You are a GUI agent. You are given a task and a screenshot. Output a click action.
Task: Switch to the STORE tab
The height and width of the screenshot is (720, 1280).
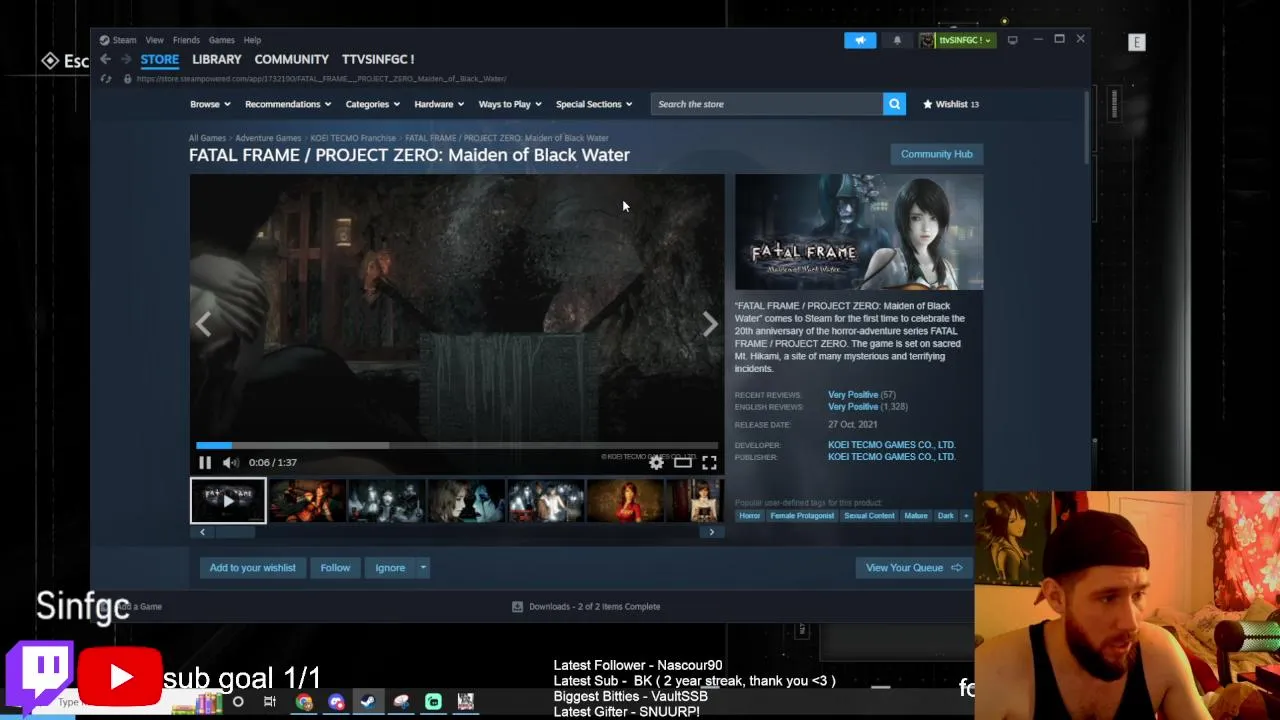point(159,59)
